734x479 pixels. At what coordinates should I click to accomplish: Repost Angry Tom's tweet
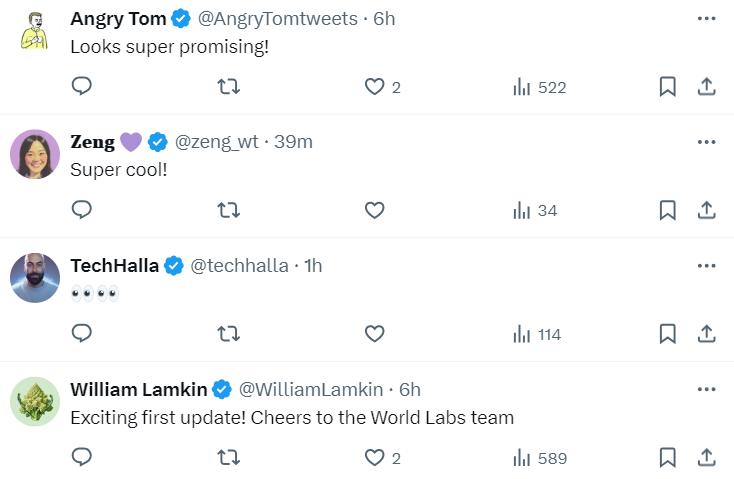point(228,87)
